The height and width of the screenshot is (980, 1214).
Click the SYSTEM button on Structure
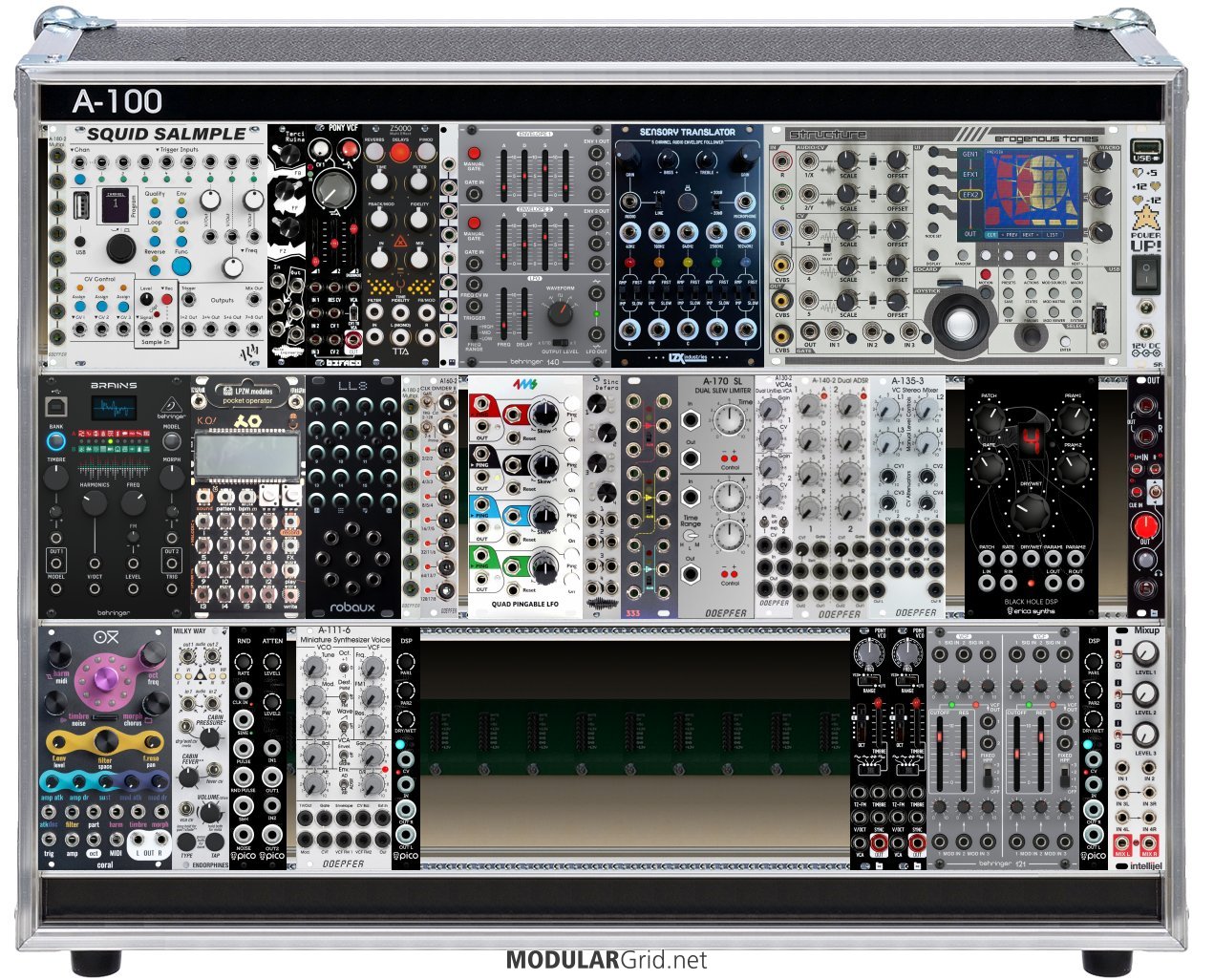tap(1077, 313)
